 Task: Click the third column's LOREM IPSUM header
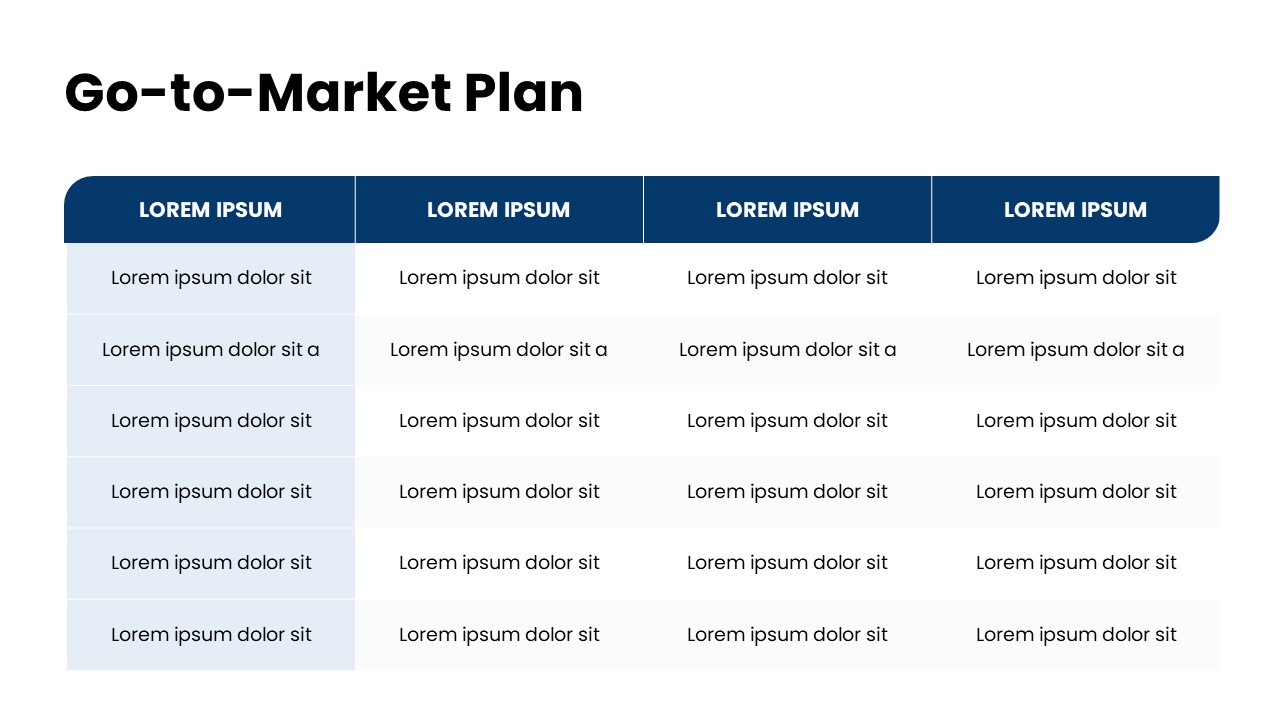pyautogui.click(x=787, y=210)
